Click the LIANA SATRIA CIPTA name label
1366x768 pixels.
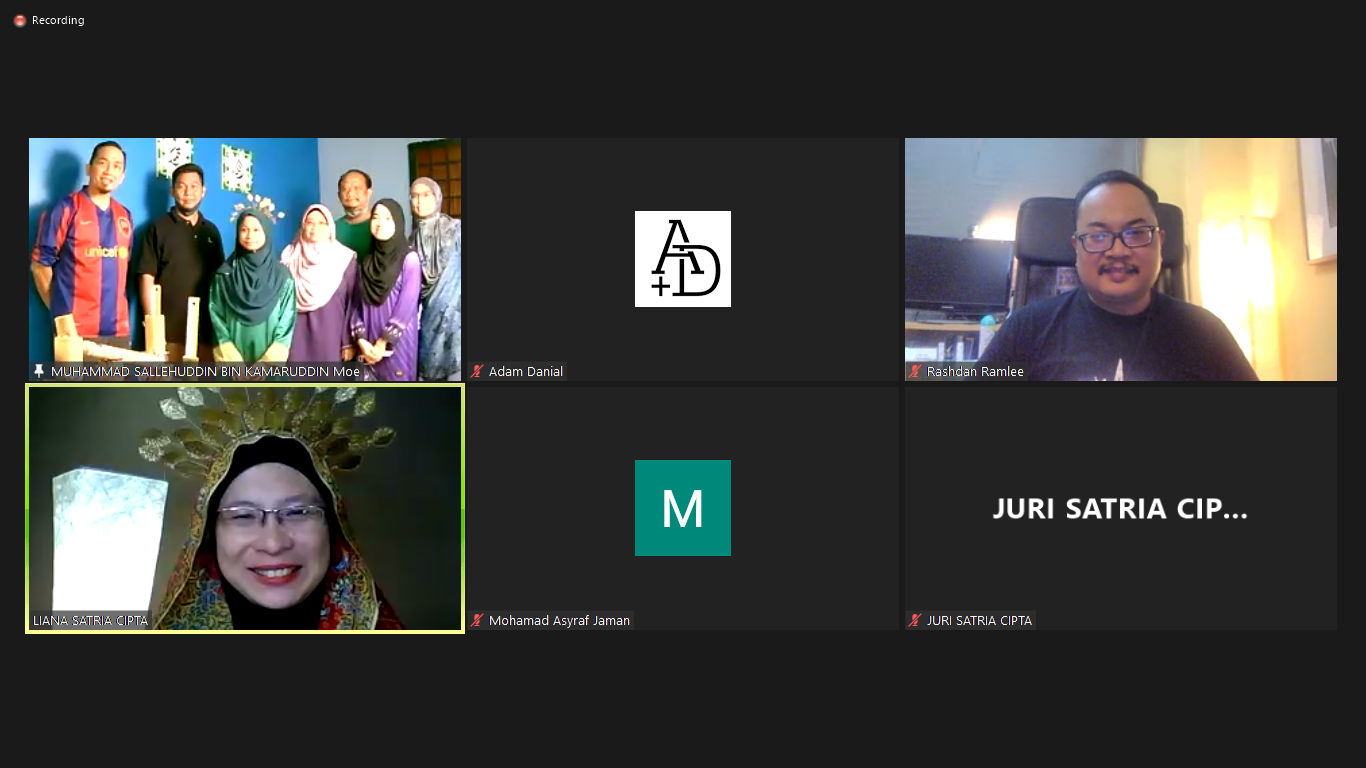[x=90, y=620]
